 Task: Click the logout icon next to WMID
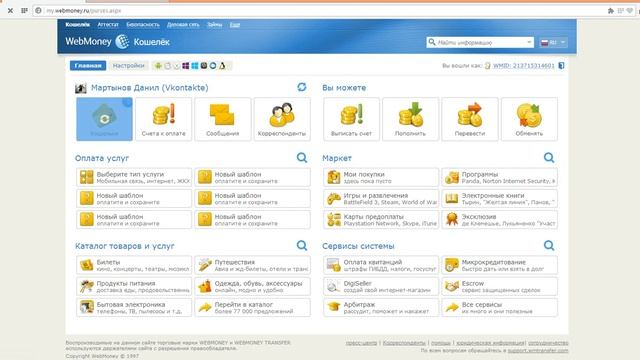tap(561, 66)
